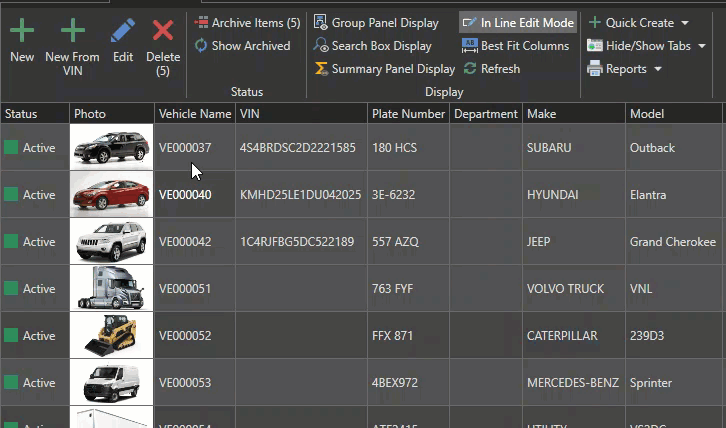Toggle In Line Edit Mode

(x=517, y=22)
